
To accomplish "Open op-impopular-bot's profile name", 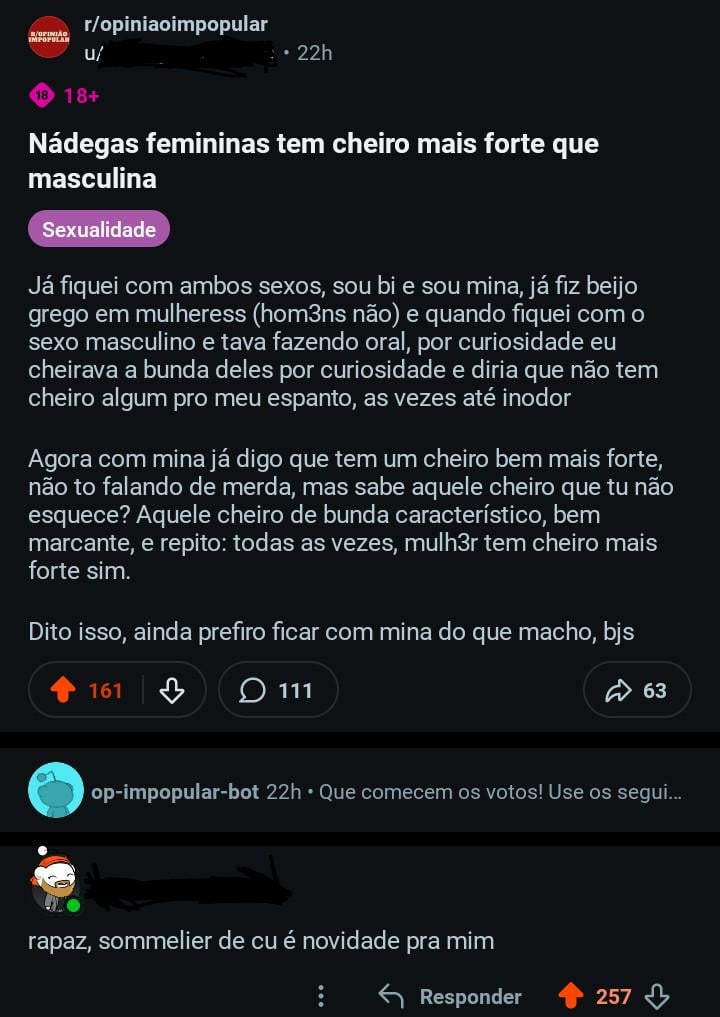I will tap(174, 792).
